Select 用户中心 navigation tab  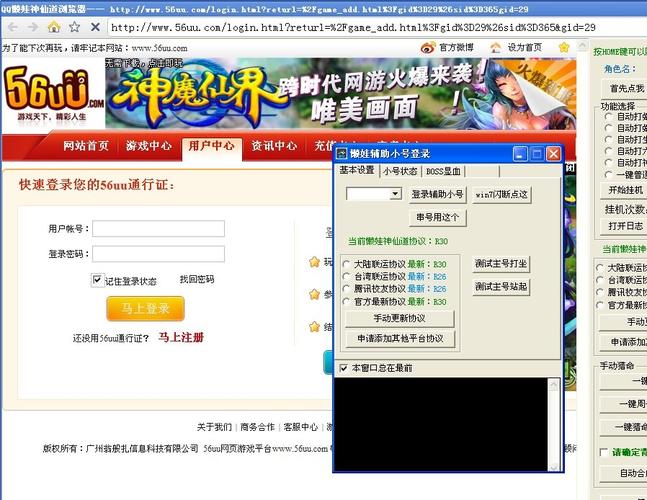click(x=212, y=146)
